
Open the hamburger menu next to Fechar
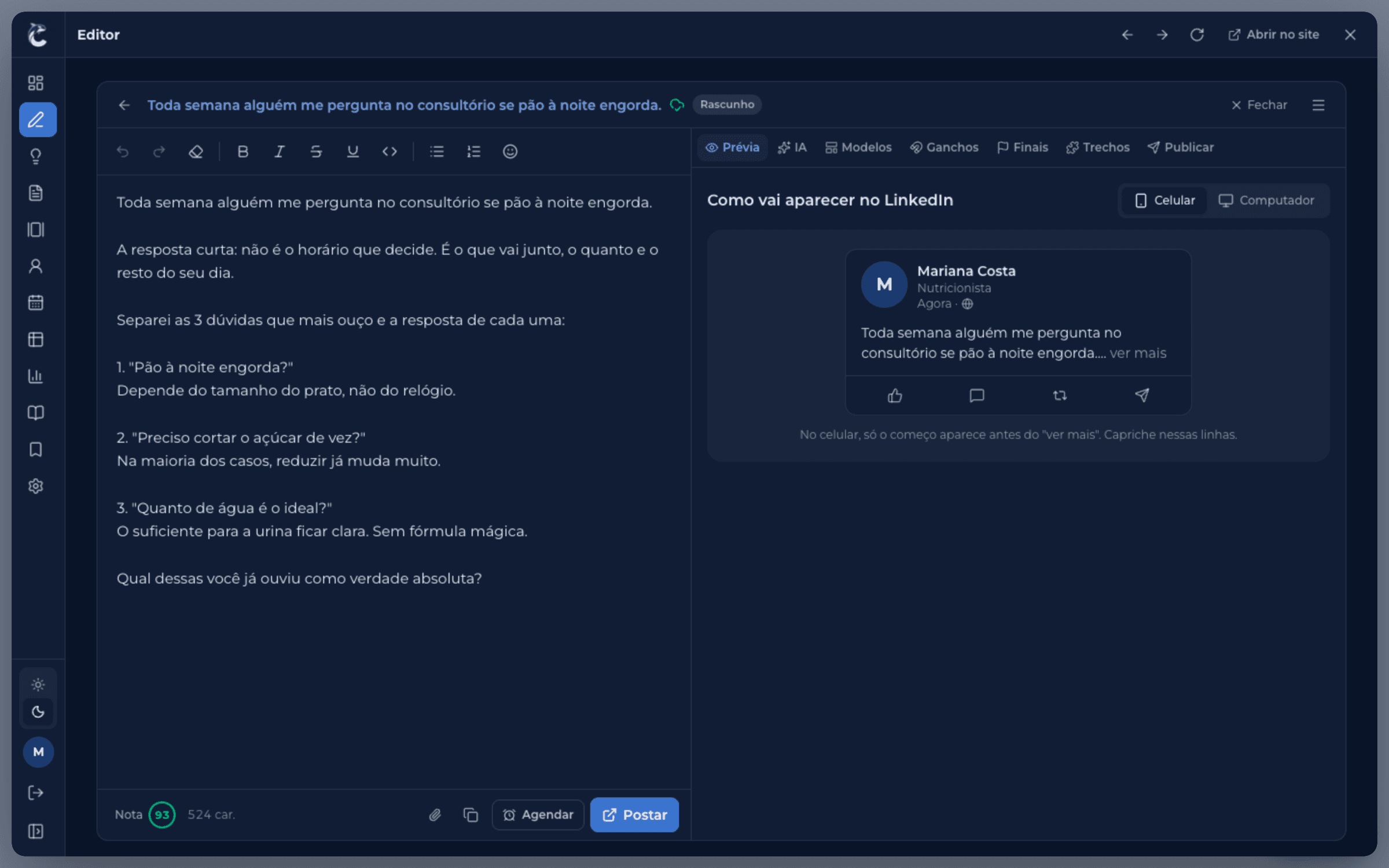(1318, 105)
